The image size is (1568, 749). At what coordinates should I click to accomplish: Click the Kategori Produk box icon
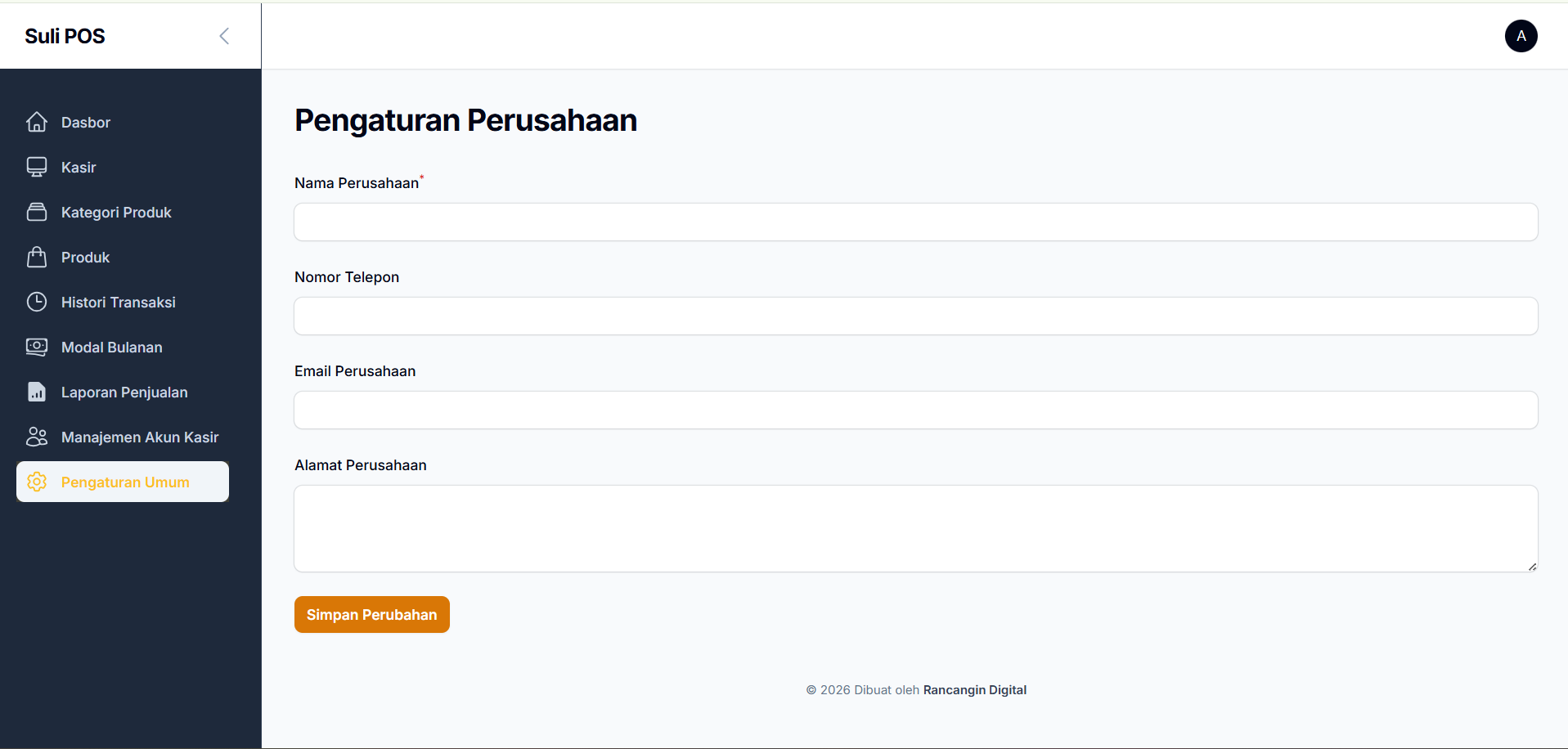pos(37,212)
